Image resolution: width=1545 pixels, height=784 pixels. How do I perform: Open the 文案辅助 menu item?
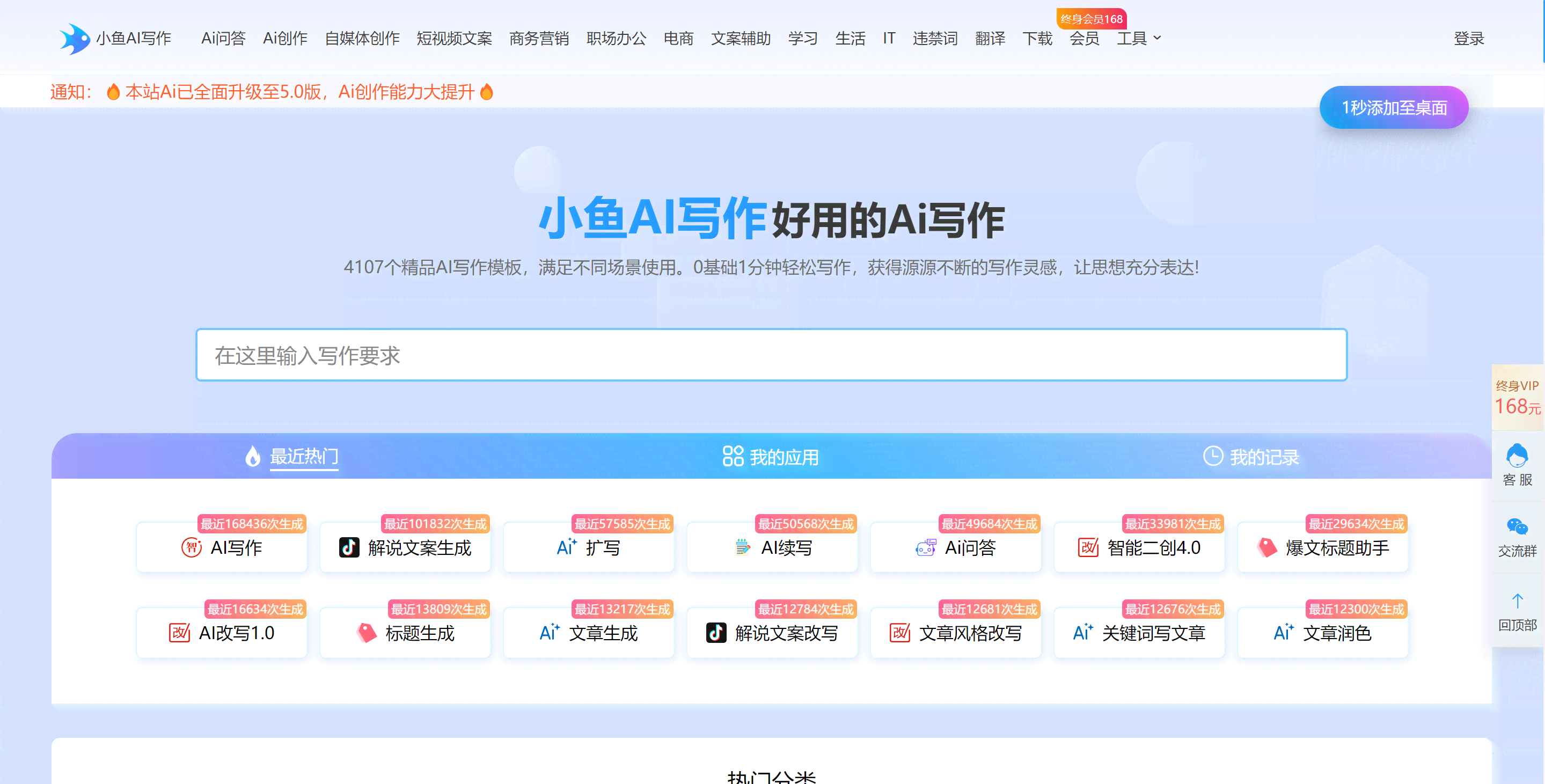pos(741,39)
